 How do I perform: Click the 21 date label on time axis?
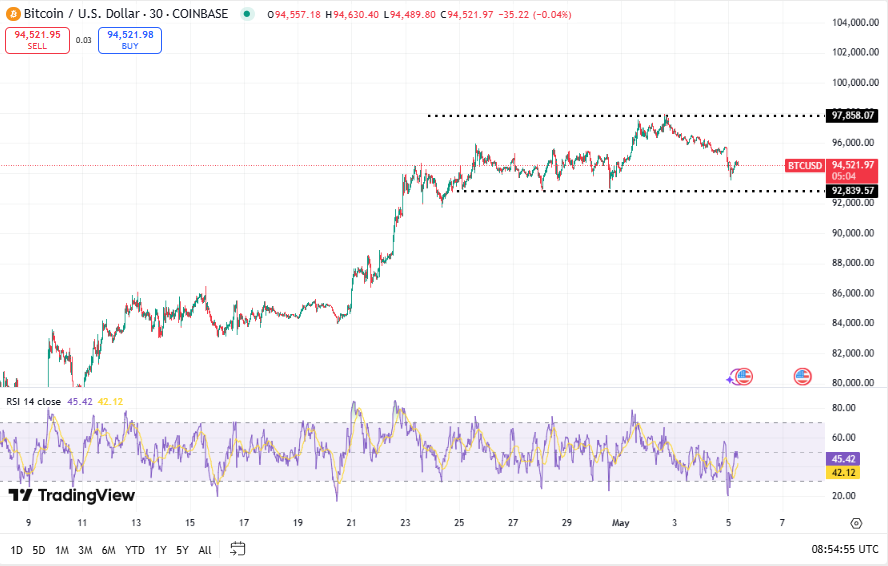point(351,523)
